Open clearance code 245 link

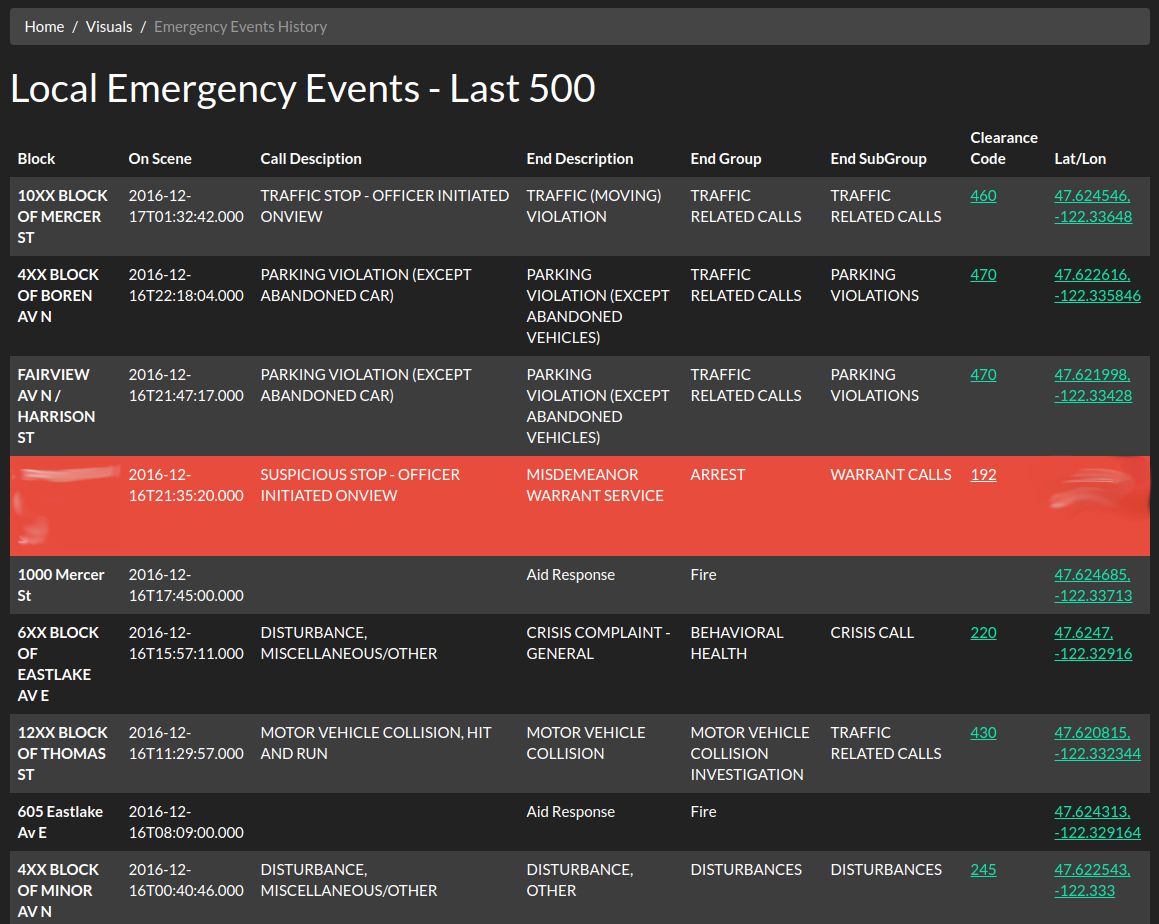click(983, 870)
